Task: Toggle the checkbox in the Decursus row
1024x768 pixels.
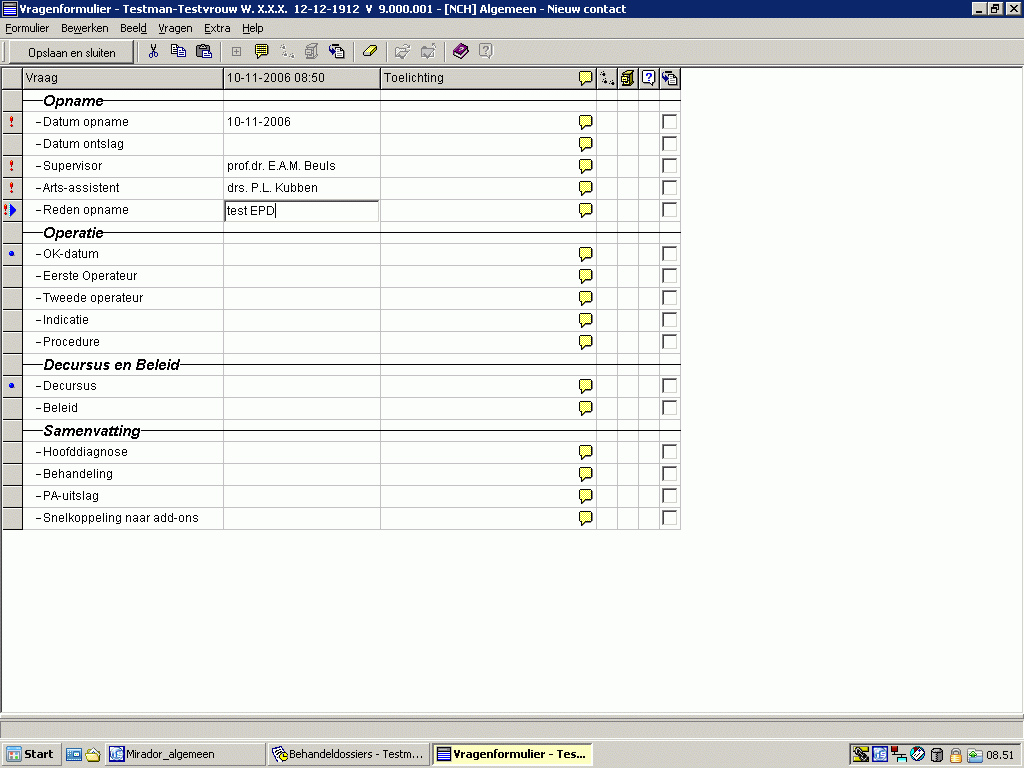Action: (x=669, y=386)
